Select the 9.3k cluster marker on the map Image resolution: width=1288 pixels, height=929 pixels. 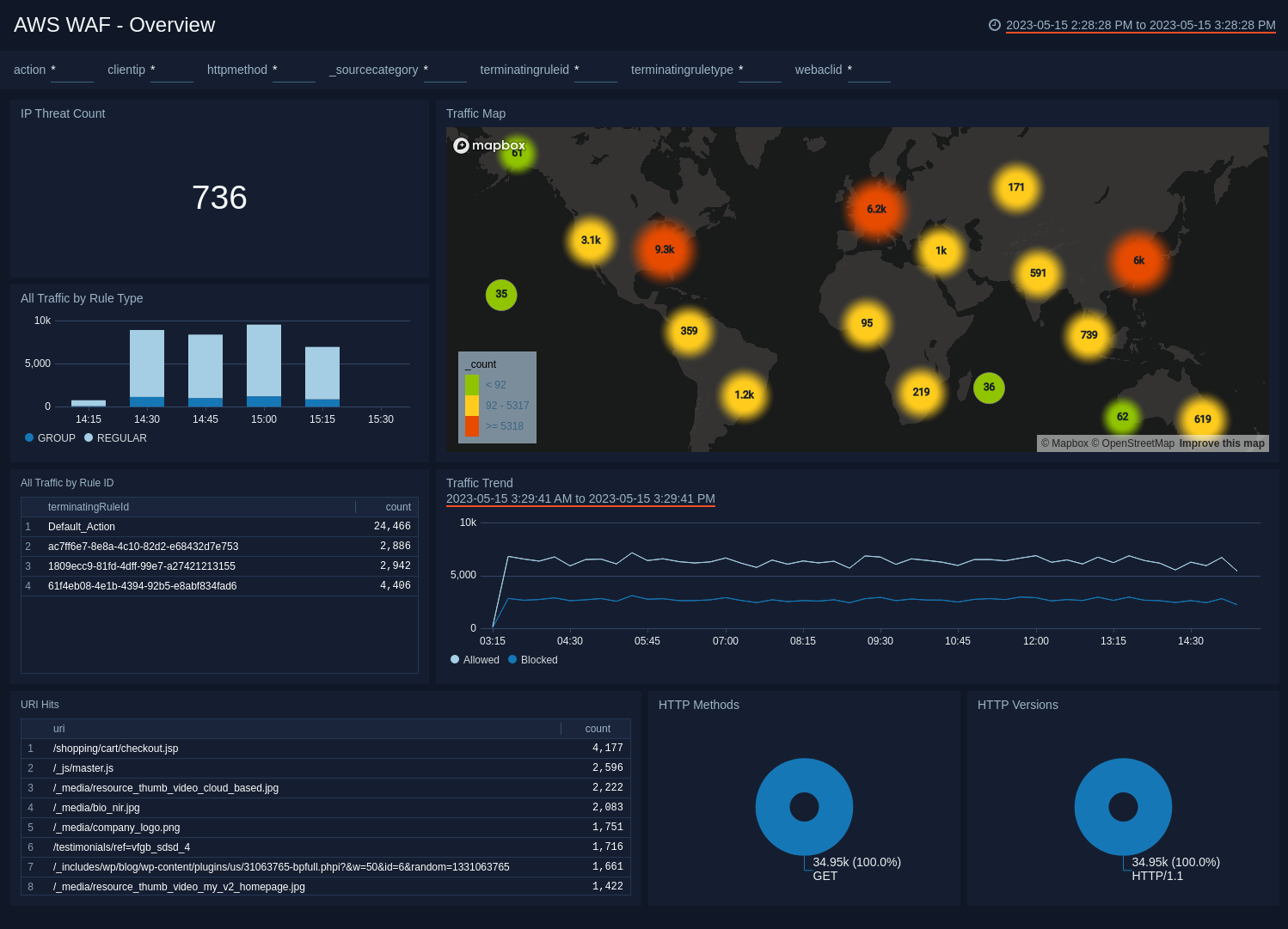click(x=664, y=250)
